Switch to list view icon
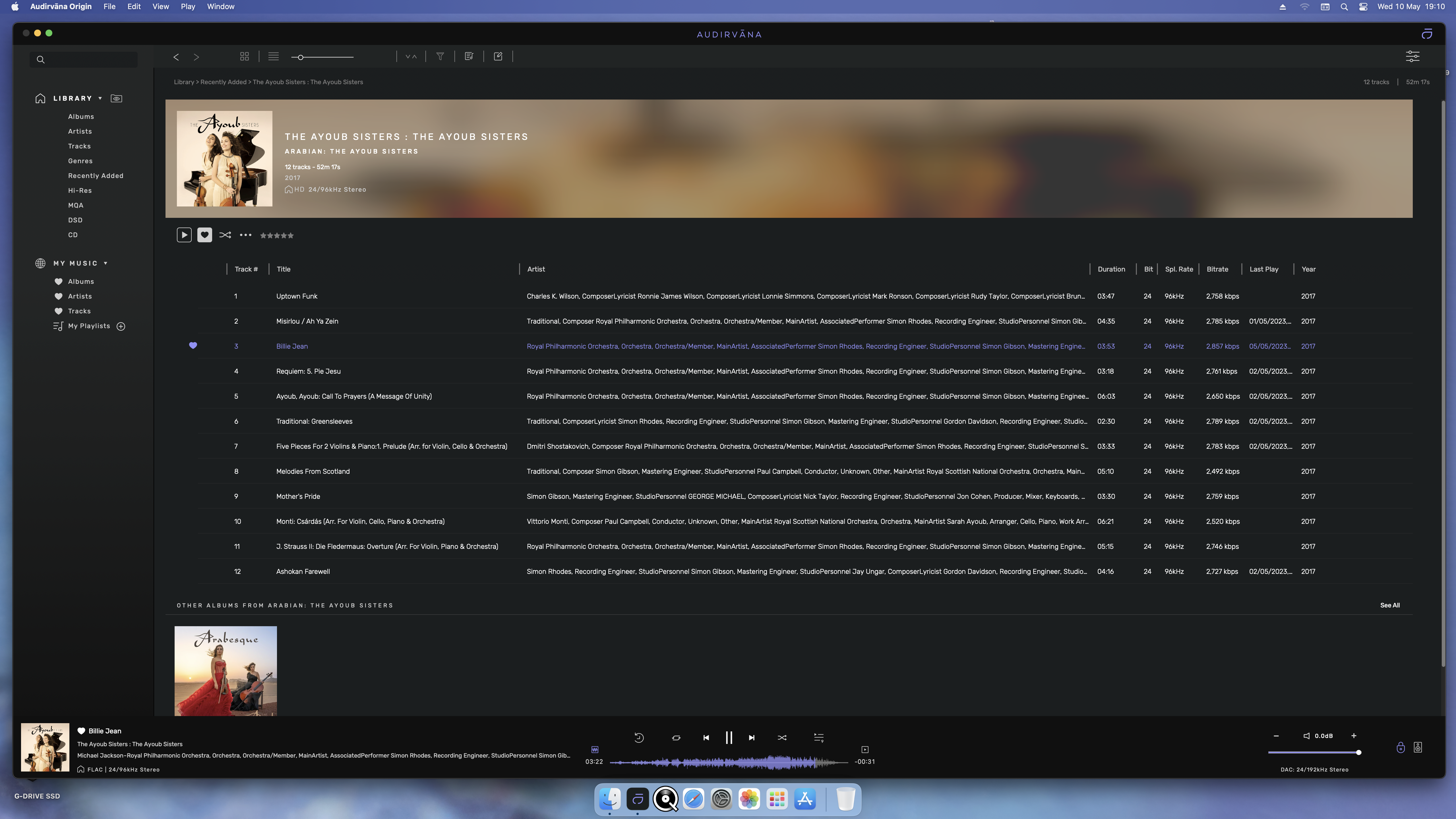Viewport: 1456px width, 819px height. 274,57
